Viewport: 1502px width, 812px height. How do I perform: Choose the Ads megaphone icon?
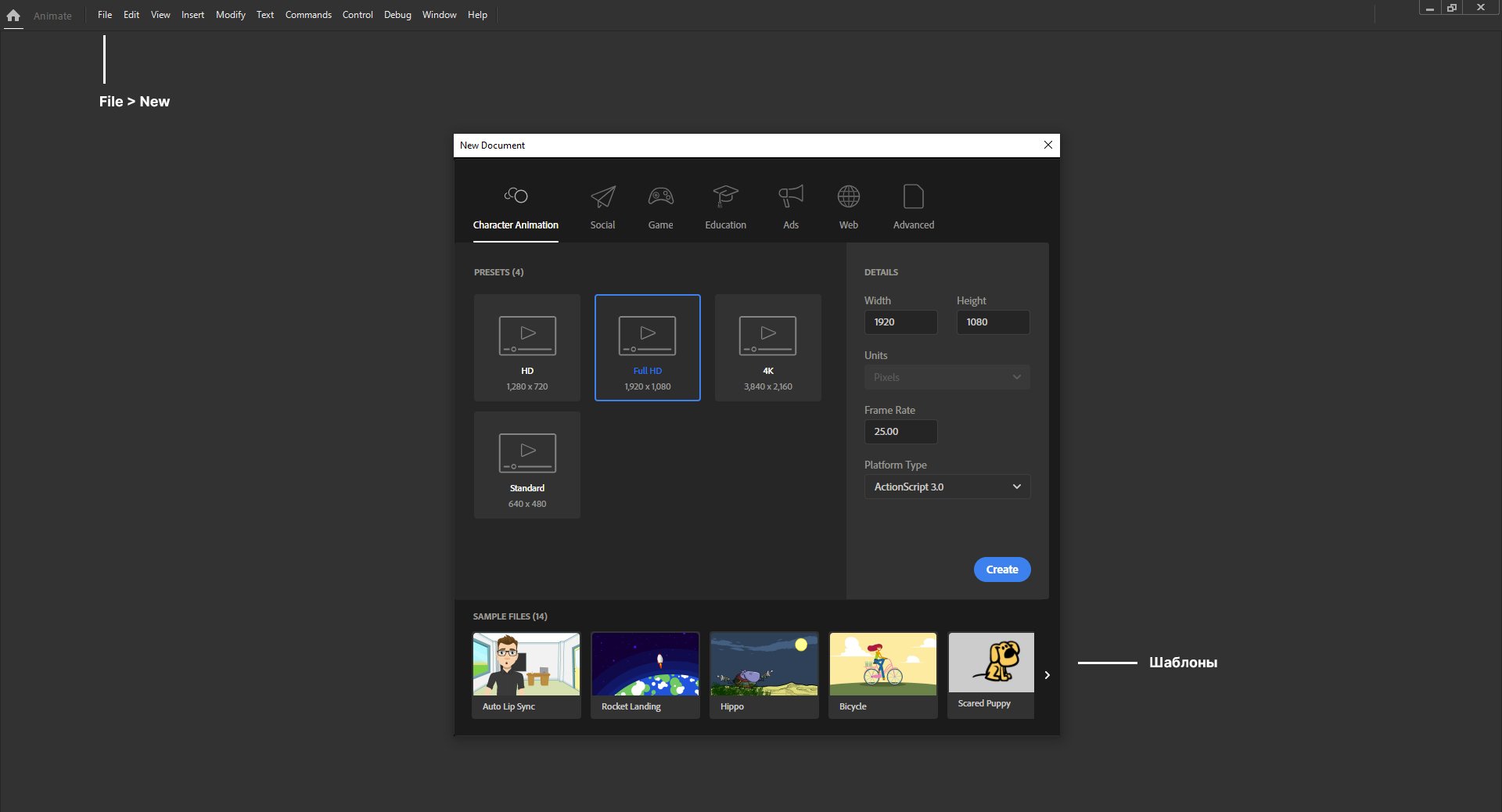pos(791,196)
